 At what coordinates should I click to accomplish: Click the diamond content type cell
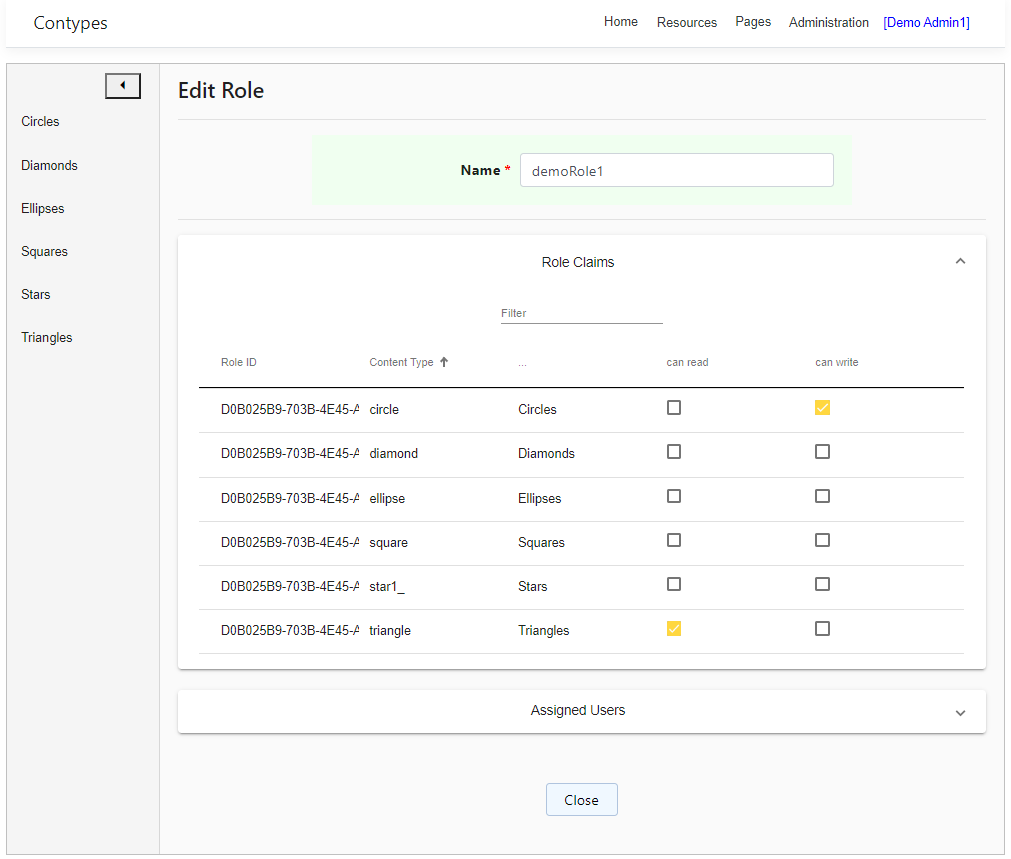393,453
